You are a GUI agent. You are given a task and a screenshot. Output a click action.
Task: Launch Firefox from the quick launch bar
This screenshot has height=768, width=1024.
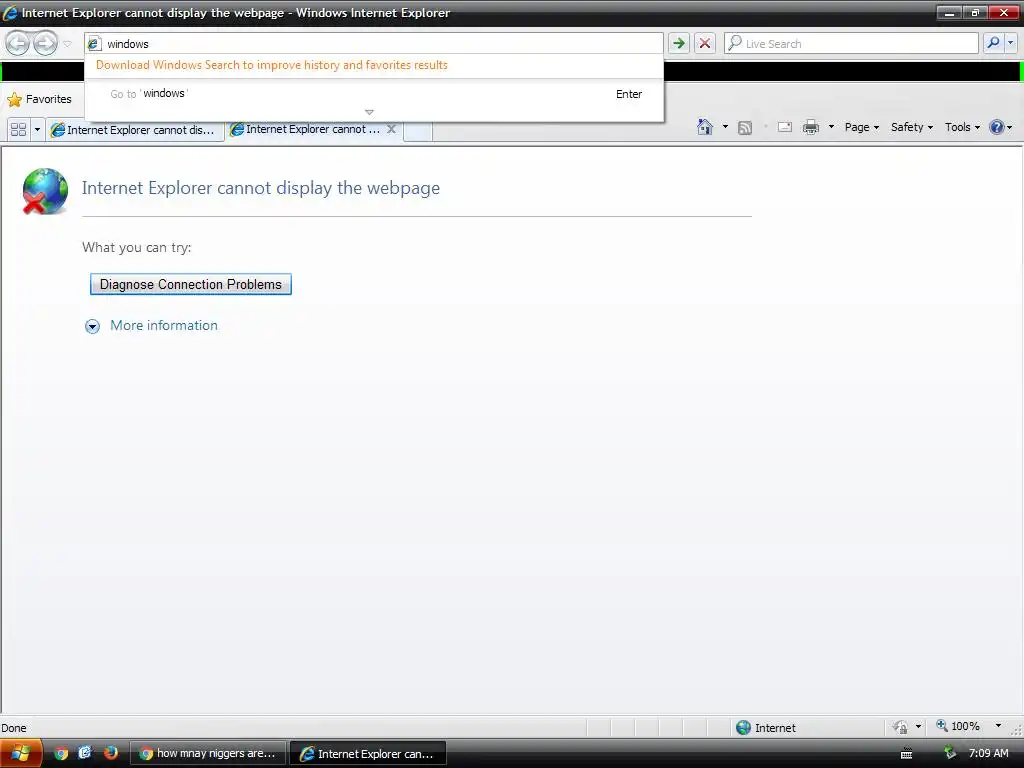[x=110, y=753]
